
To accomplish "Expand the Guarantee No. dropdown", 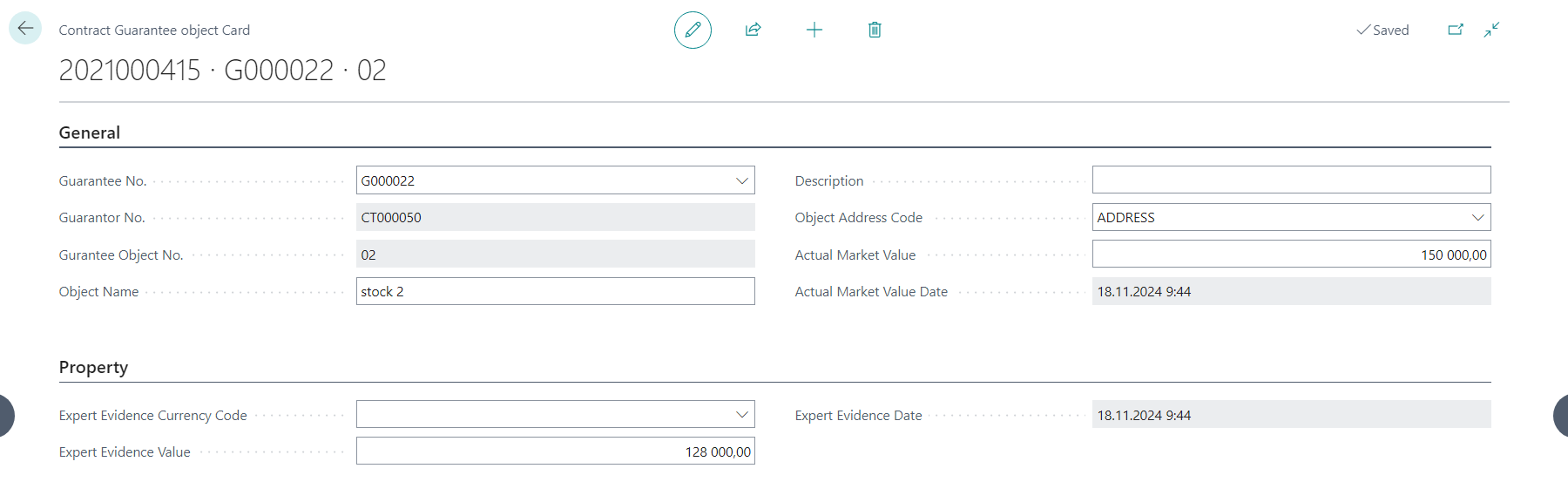I will pos(741,180).
